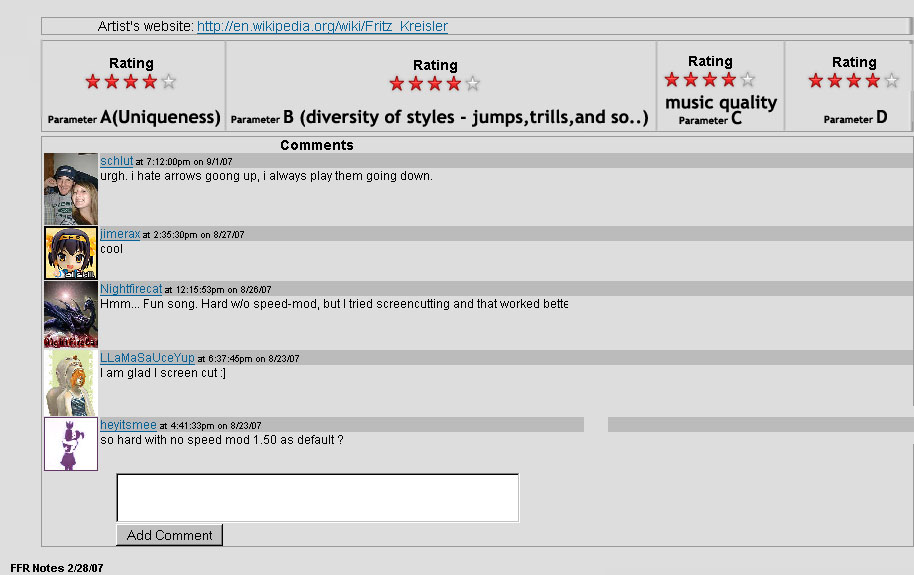Visit jimerax's profile link
Viewport: 914px width, 575px height.
tap(120, 234)
